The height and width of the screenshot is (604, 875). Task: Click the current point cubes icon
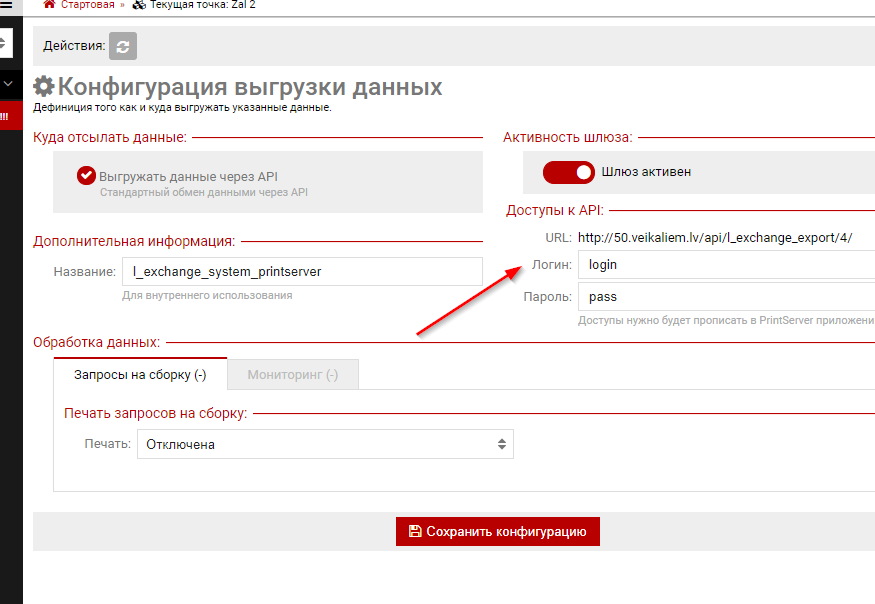[x=139, y=5]
